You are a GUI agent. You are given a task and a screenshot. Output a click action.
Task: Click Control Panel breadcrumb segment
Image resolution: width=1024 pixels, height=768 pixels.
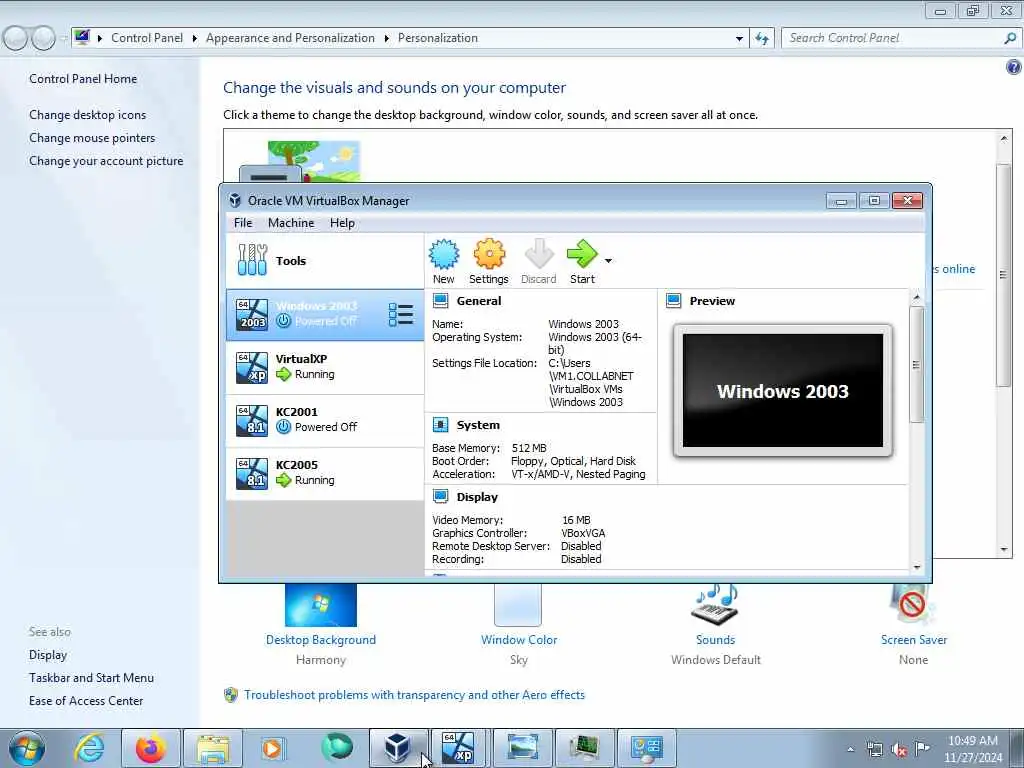coord(147,38)
